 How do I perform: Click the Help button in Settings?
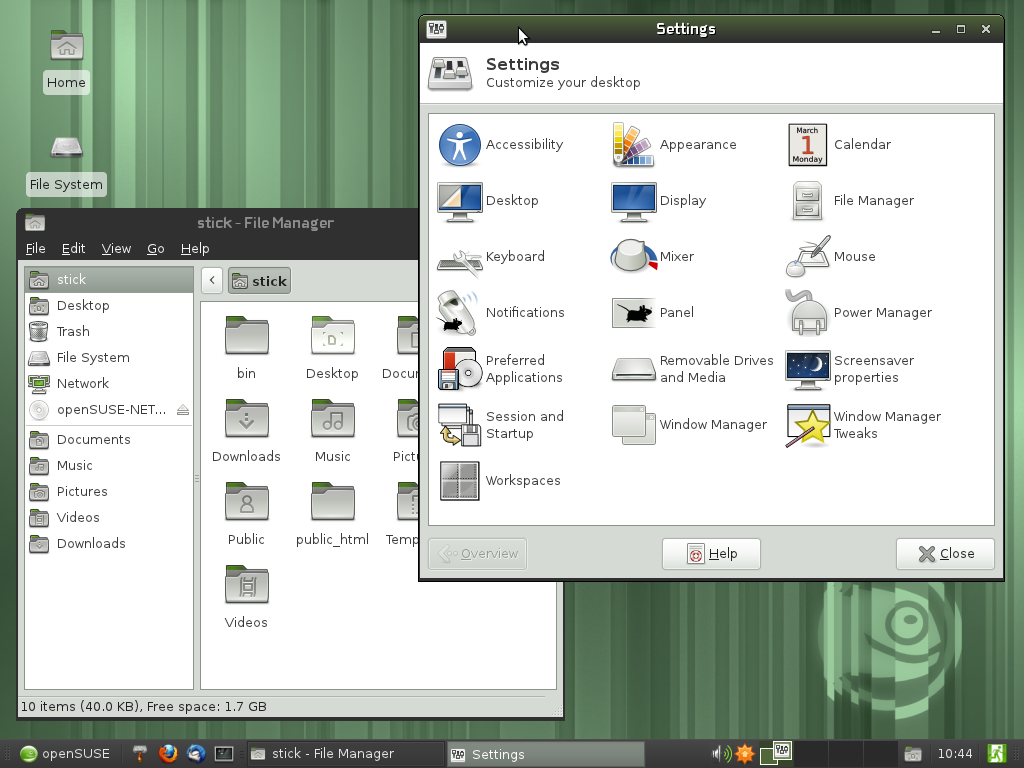(x=711, y=554)
